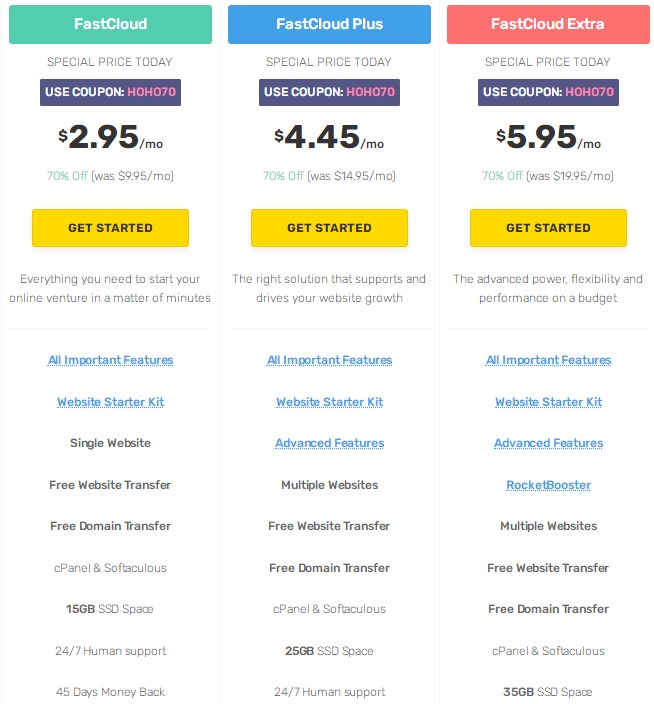Click the HOHO70 coupon badge under FastCloud Plus
The width and height of the screenshot is (654, 704).
pos(329,93)
